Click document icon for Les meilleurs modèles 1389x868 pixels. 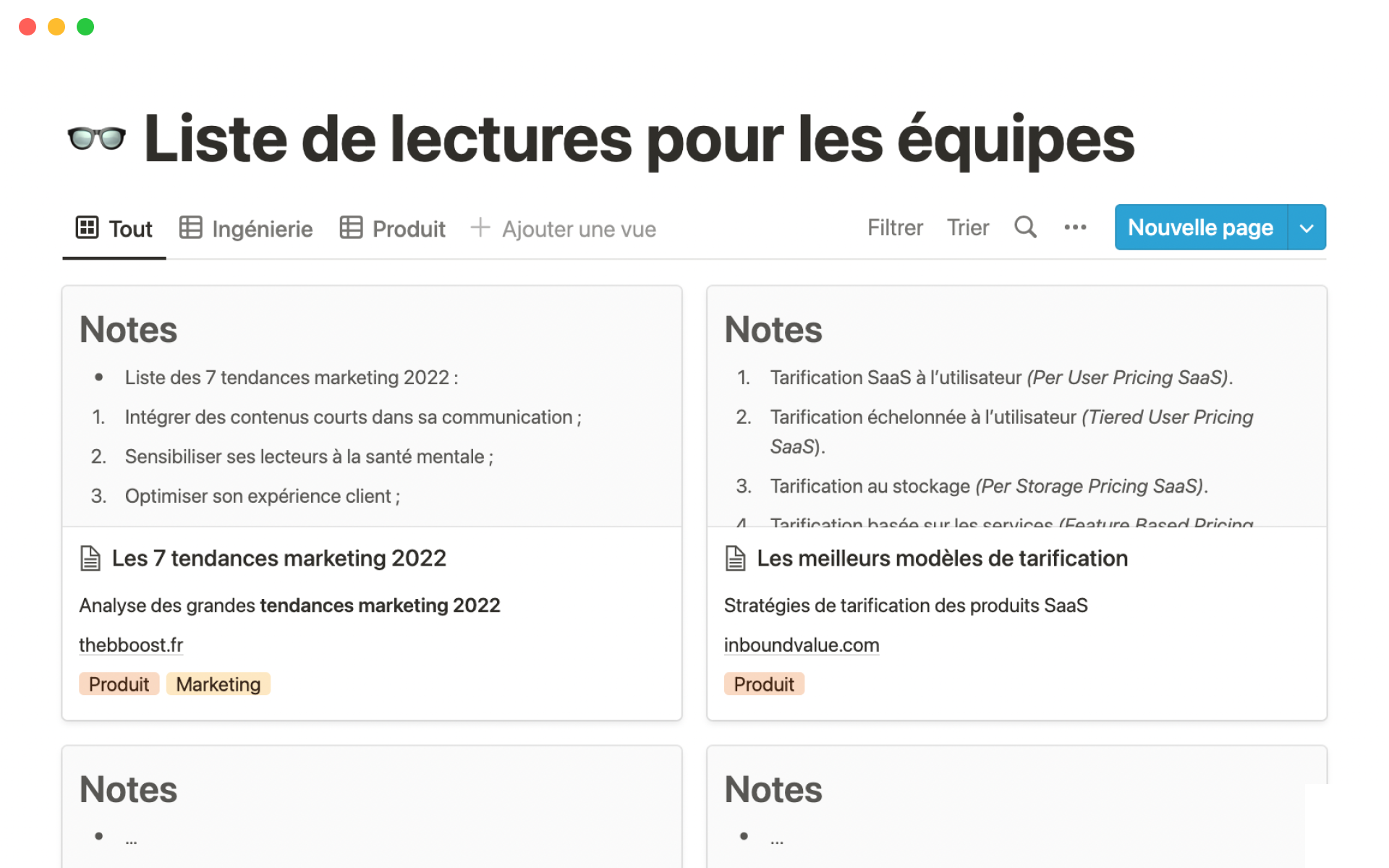click(x=735, y=558)
